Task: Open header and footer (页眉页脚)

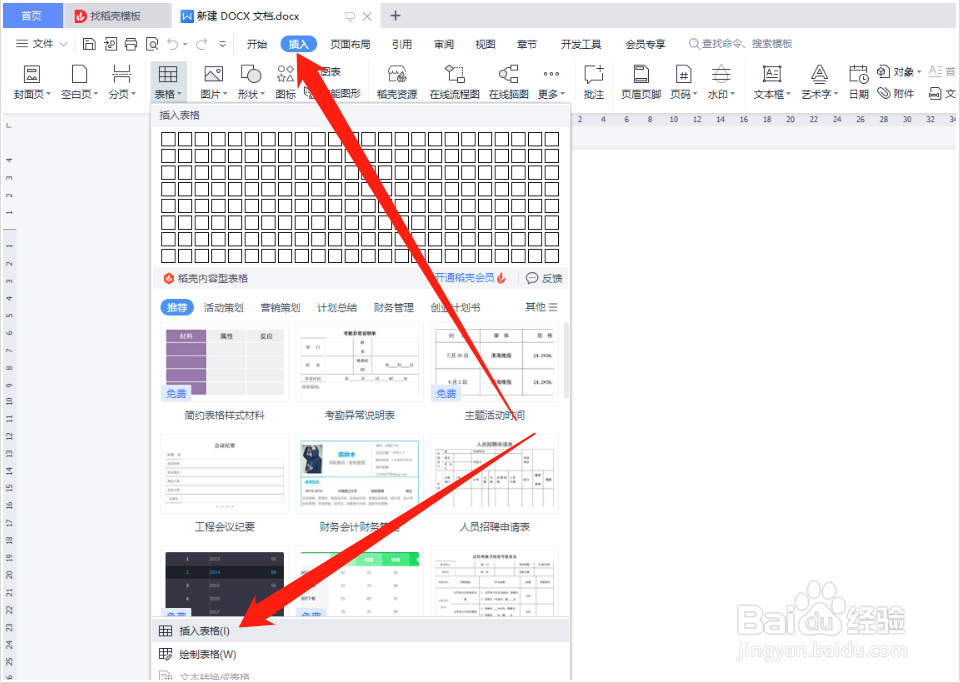Action: point(641,81)
